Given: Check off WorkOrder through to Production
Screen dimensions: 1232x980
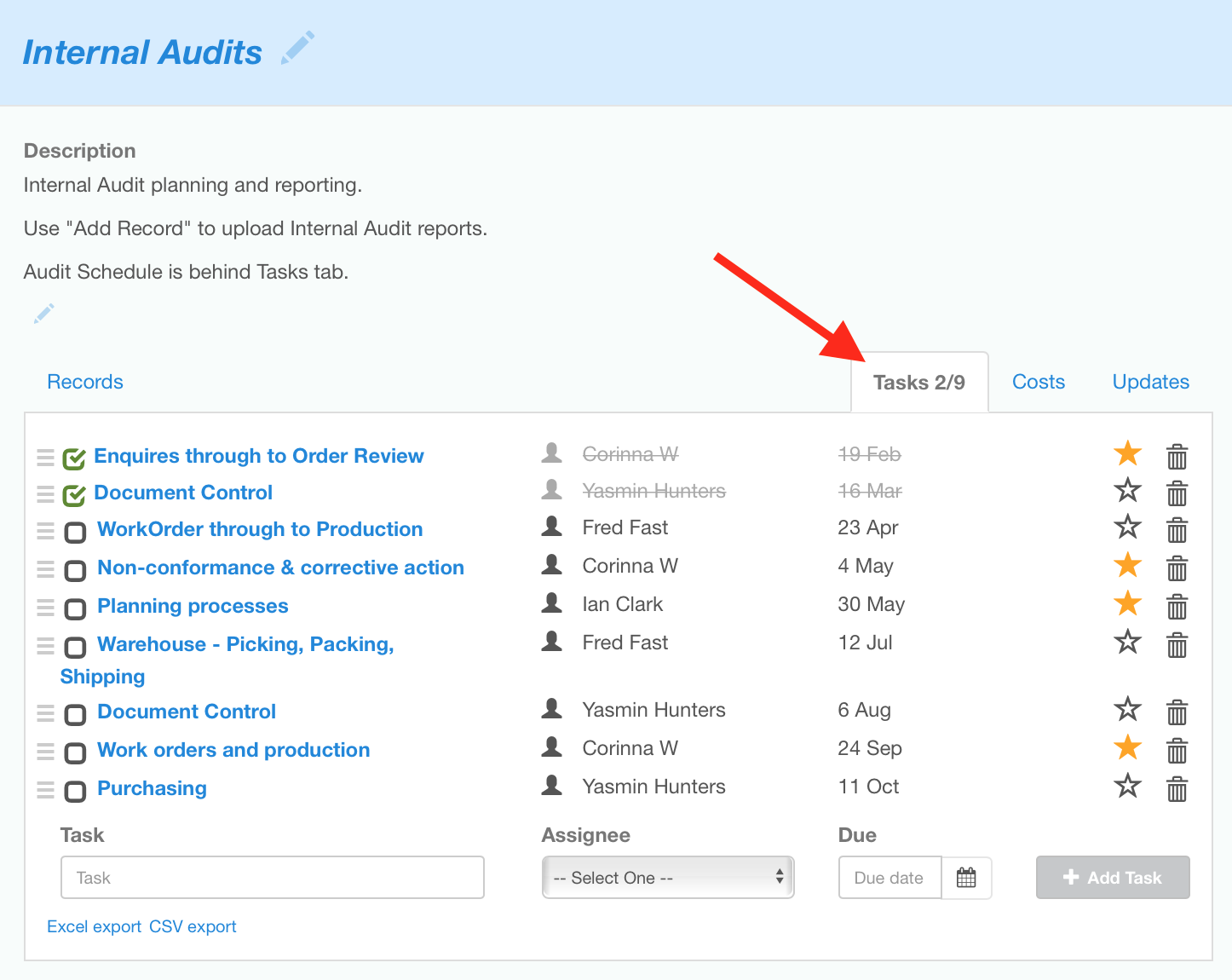Looking at the screenshot, I should (75, 533).
